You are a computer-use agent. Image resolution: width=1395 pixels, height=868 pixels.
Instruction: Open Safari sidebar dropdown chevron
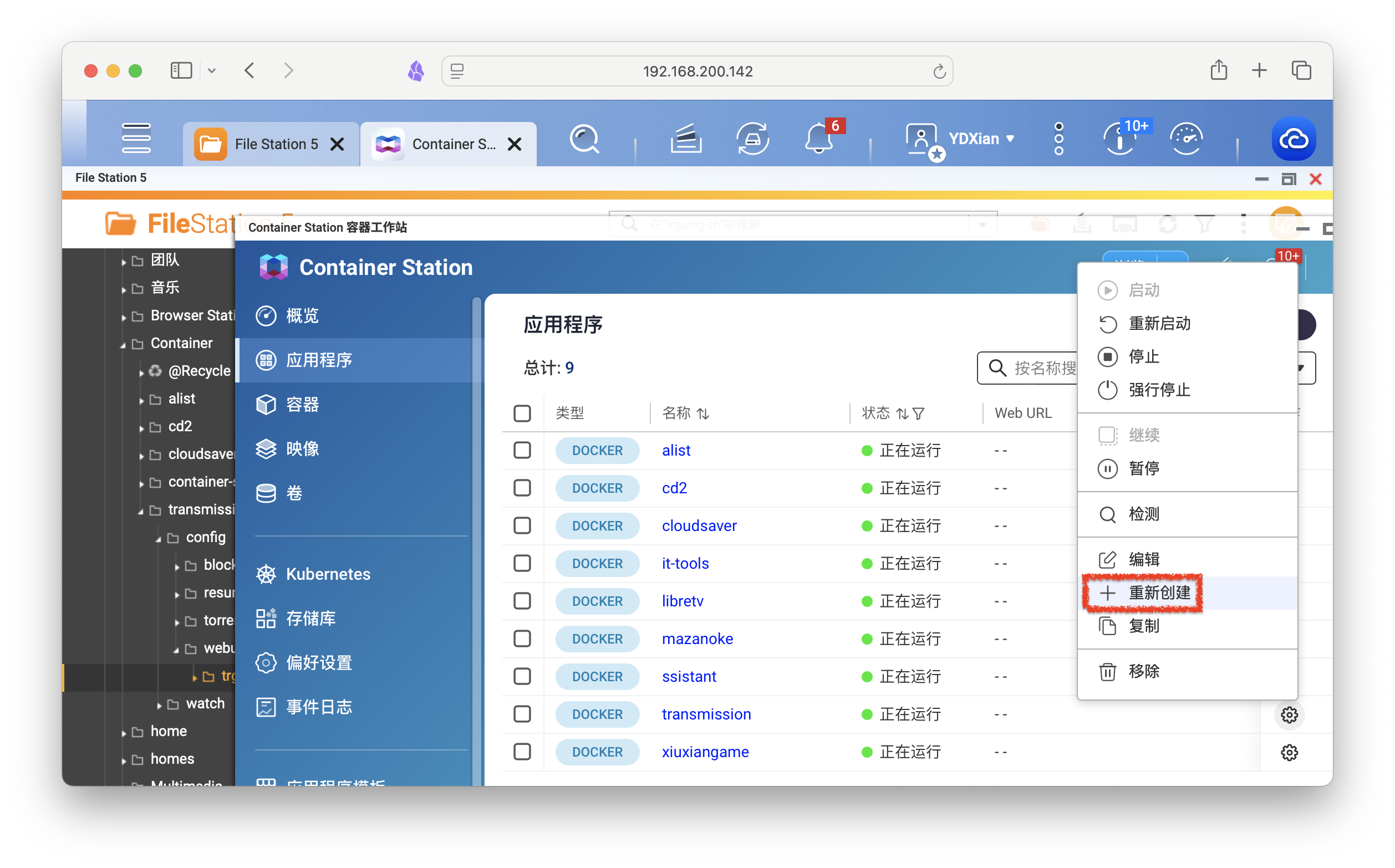tap(212, 70)
